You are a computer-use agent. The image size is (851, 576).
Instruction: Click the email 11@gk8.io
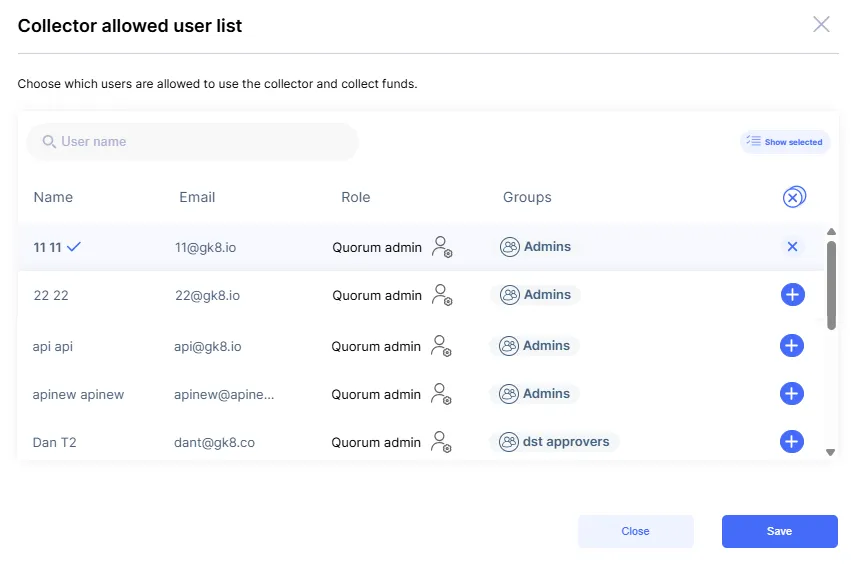coord(205,248)
